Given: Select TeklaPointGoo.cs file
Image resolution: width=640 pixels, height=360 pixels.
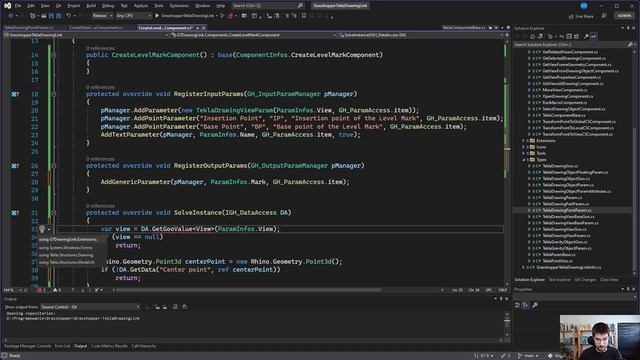Looking at the screenshot, I should pyautogui.click(x=558, y=261).
